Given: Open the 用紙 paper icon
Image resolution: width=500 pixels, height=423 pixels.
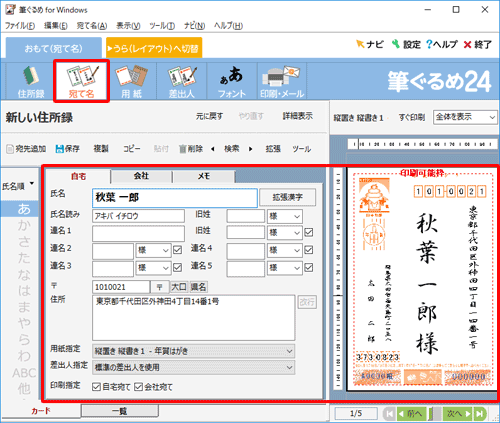Looking at the screenshot, I should pos(131,81).
